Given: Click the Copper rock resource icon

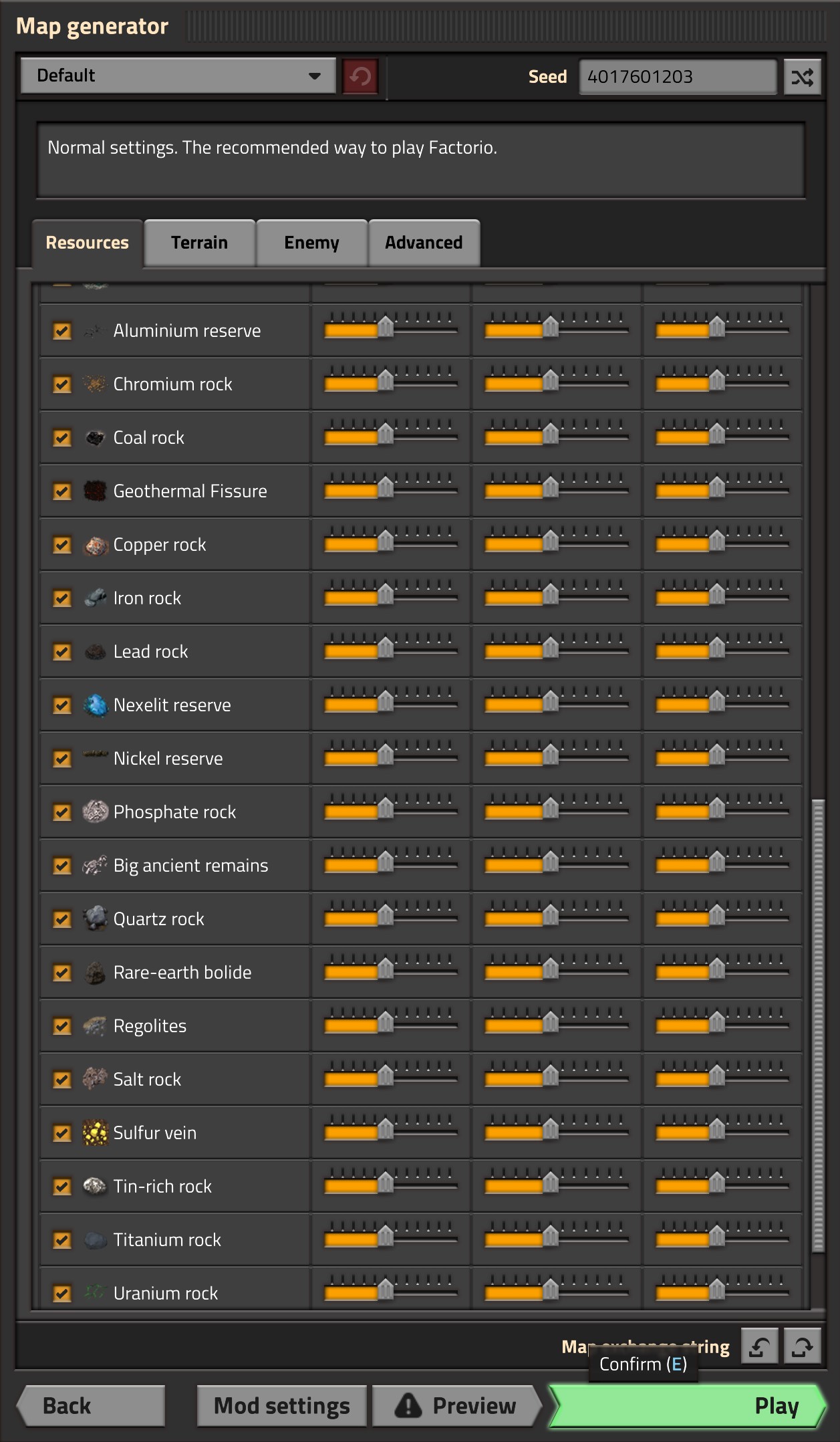Looking at the screenshot, I should tap(96, 545).
